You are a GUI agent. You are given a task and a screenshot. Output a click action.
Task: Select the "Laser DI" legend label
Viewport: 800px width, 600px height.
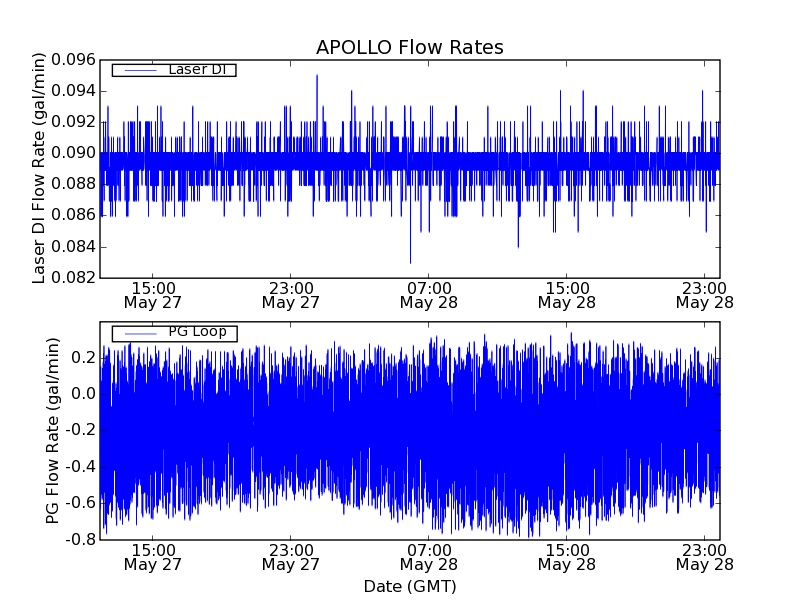(x=196, y=70)
